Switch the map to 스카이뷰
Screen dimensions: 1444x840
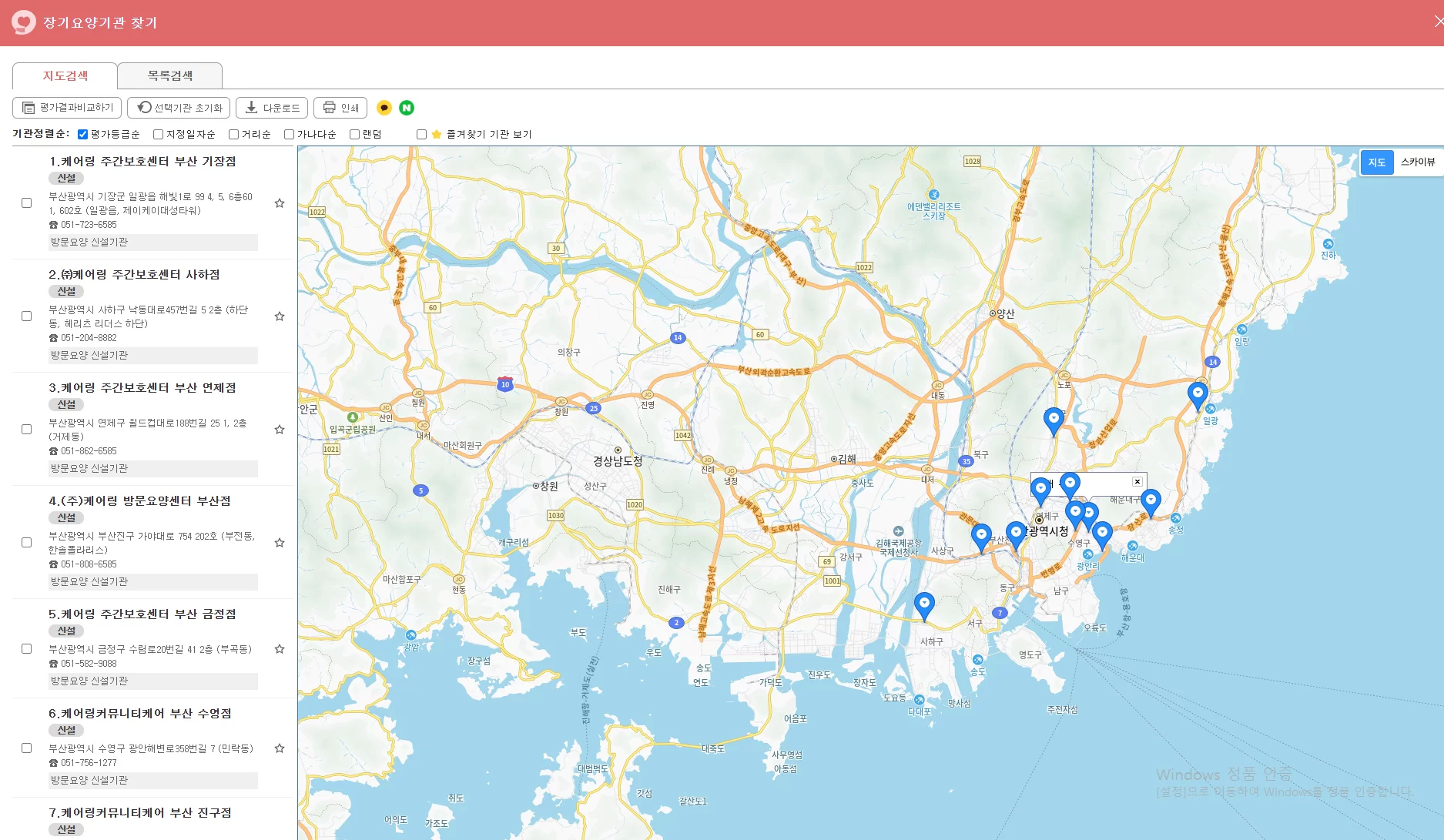coord(1418,162)
